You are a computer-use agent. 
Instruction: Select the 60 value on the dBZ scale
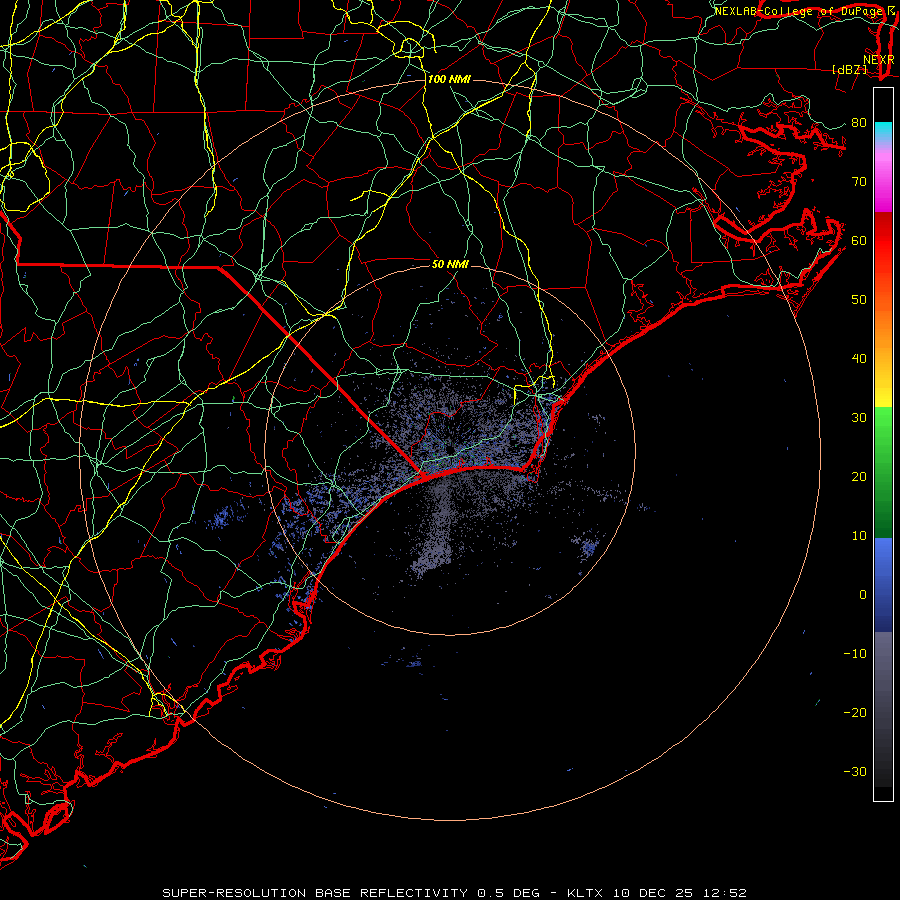(859, 240)
